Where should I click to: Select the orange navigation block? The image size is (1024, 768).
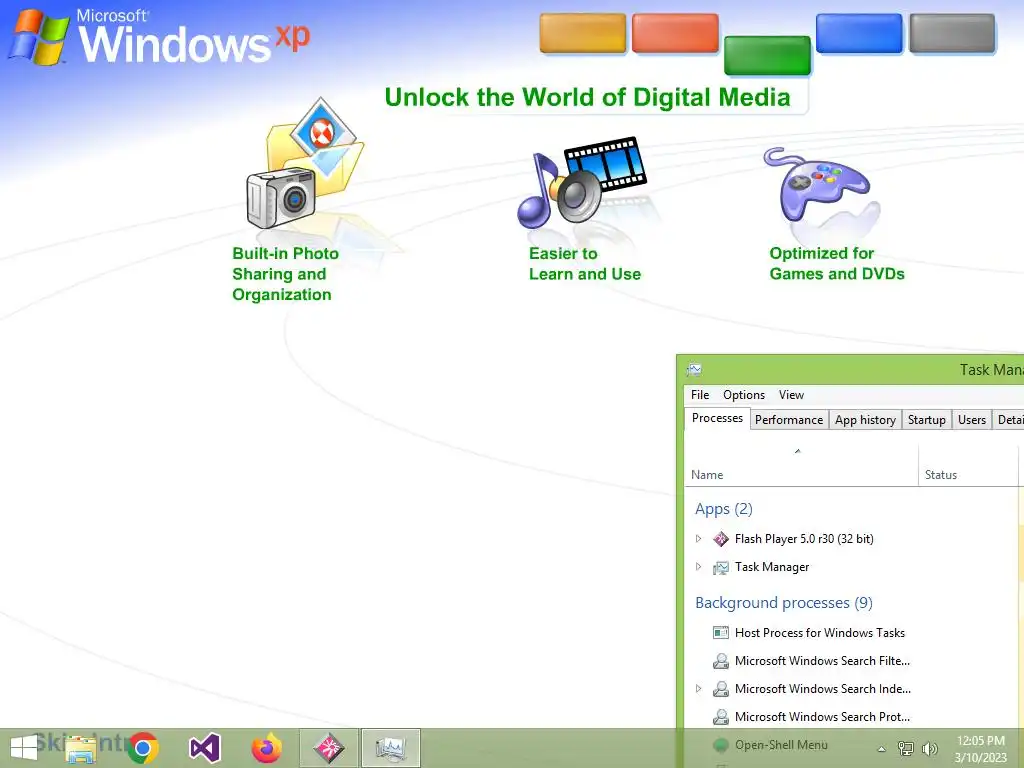tap(583, 33)
